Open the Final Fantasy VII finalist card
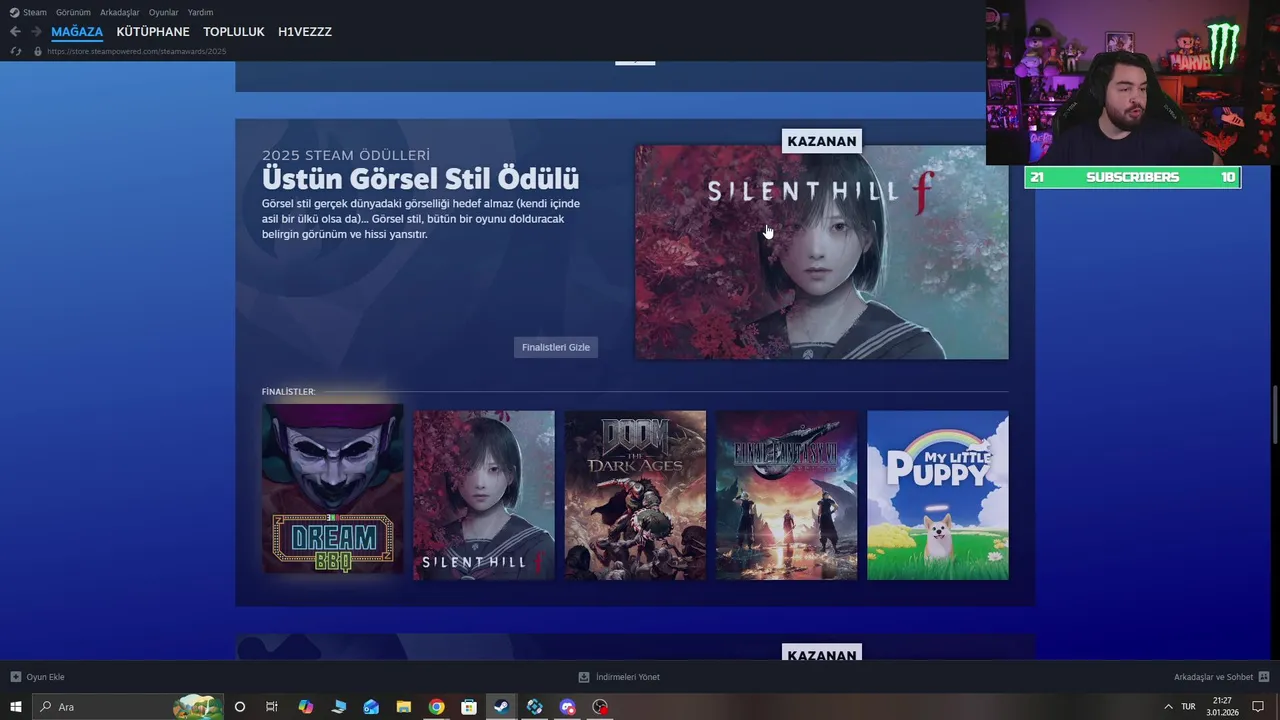The height and width of the screenshot is (720, 1280). click(x=787, y=495)
